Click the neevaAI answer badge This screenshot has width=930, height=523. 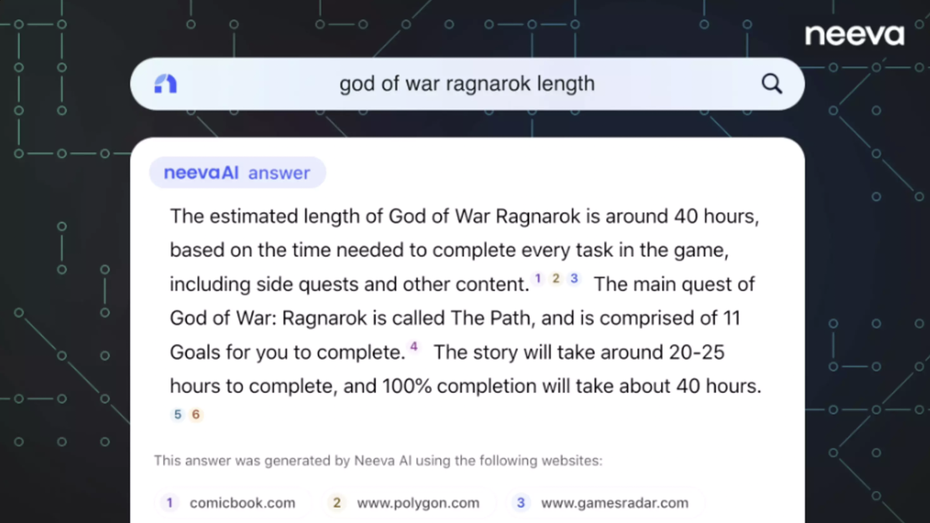tap(237, 173)
